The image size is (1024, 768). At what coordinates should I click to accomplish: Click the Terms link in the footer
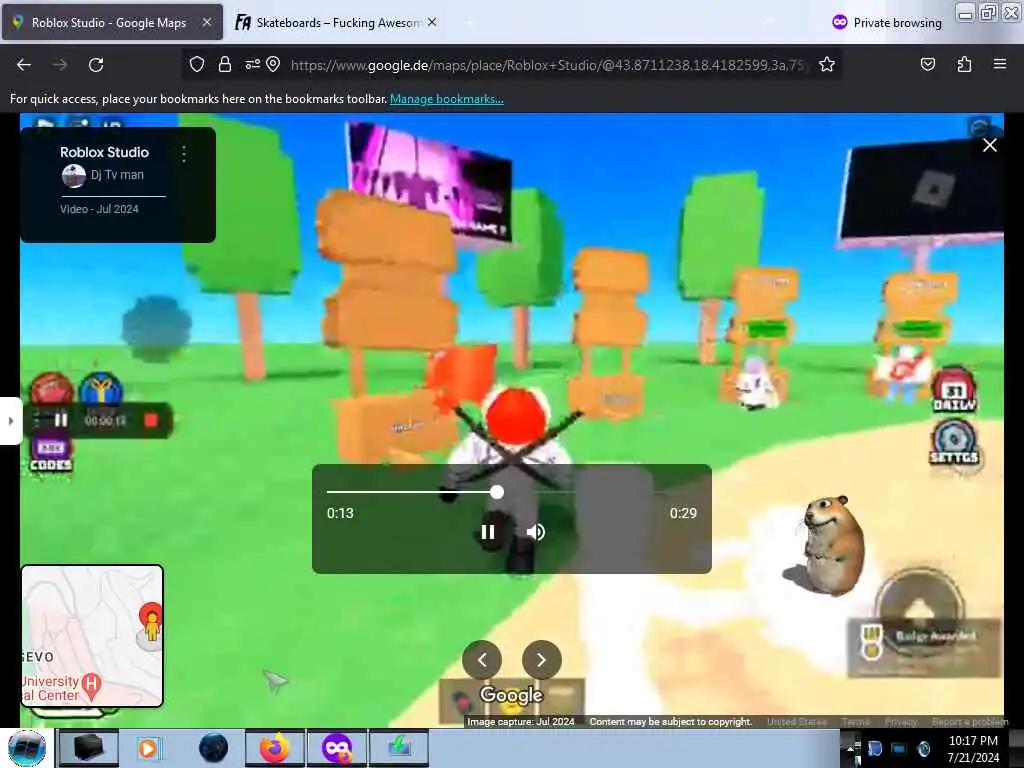(x=856, y=722)
